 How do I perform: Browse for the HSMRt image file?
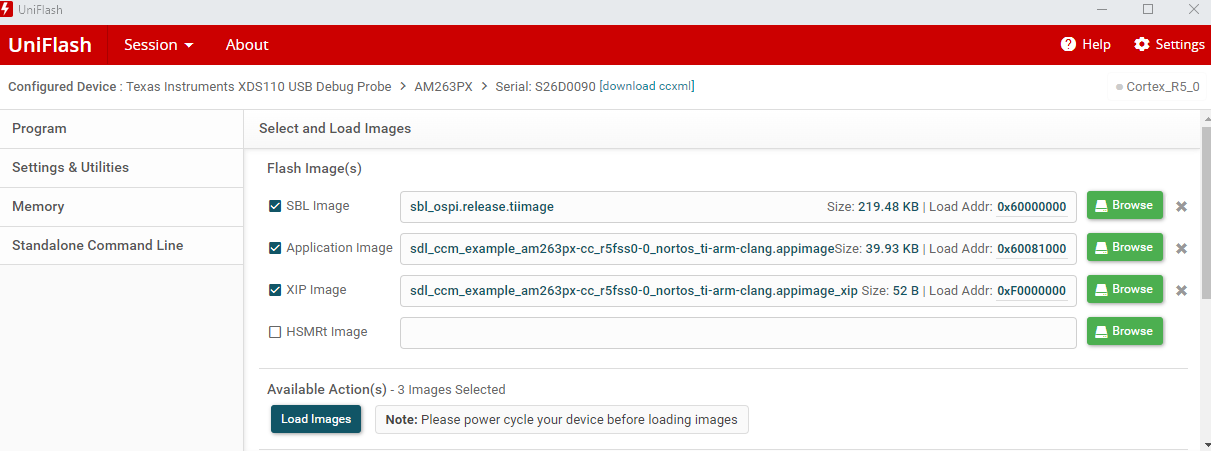pyautogui.click(x=1125, y=331)
